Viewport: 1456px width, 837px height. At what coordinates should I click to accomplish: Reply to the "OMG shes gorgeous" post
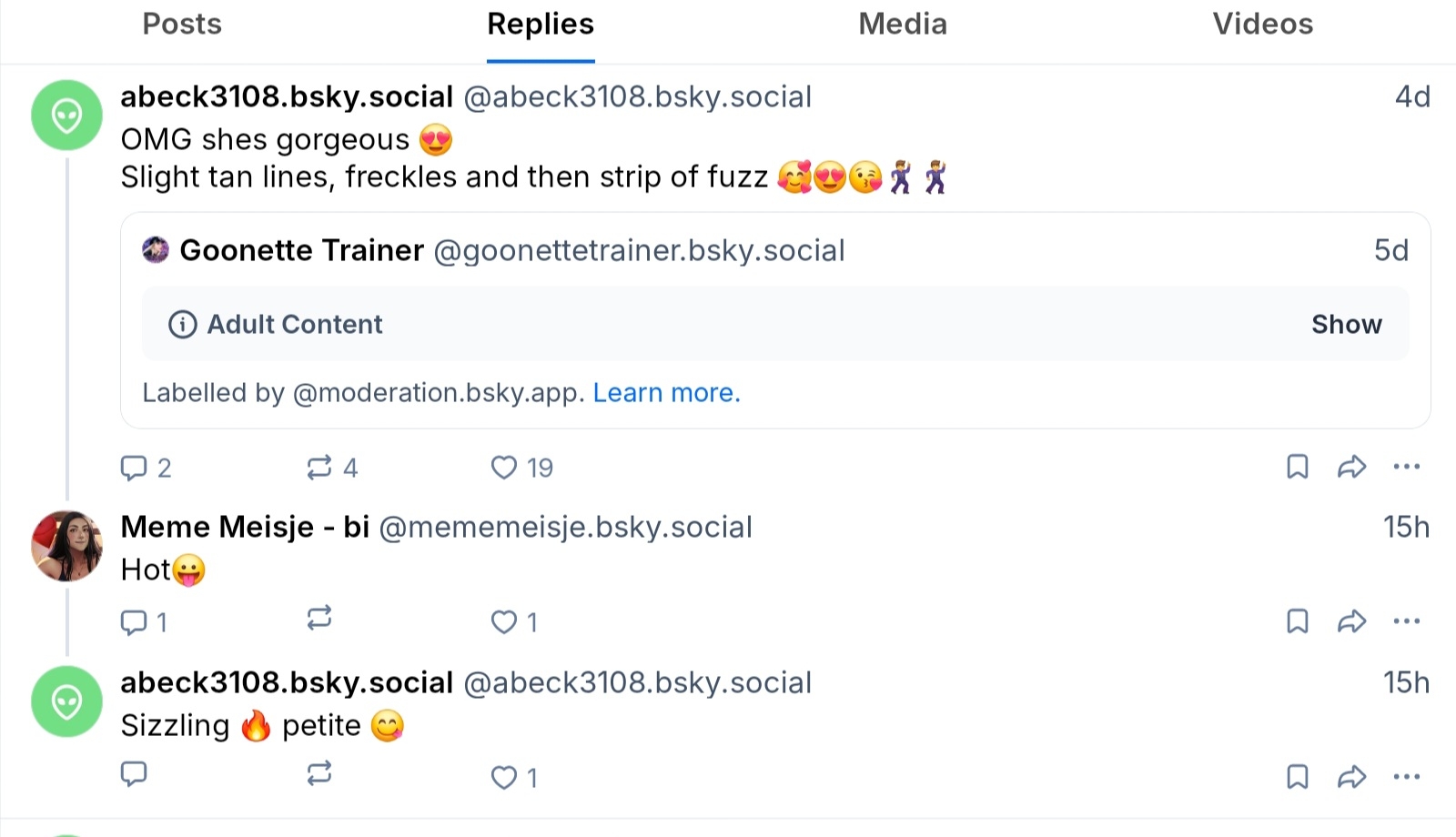[x=134, y=468]
